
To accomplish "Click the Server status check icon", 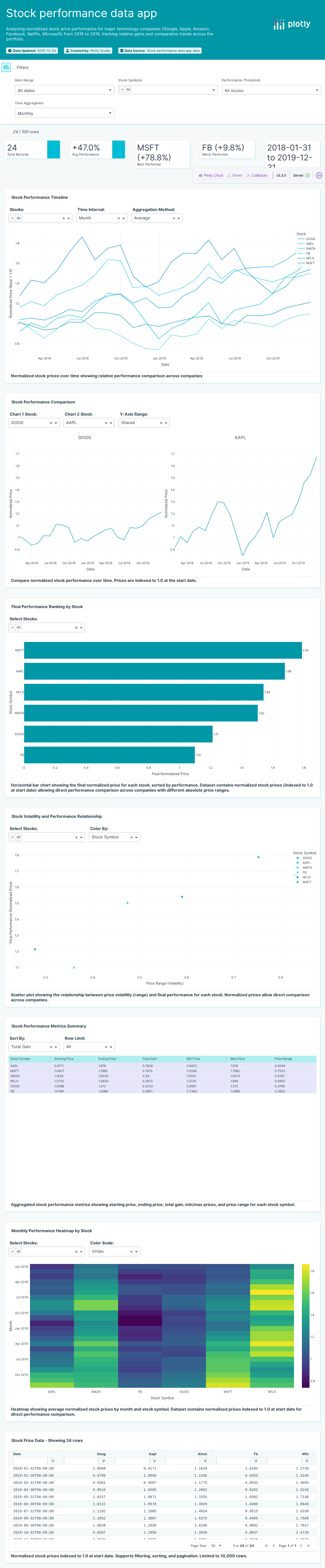I will pyautogui.click(x=307, y=175).
